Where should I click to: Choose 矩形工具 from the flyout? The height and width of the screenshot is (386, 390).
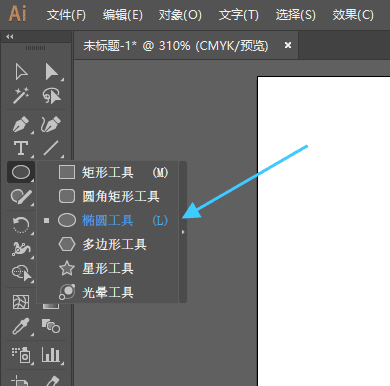(x=107, y=172)
